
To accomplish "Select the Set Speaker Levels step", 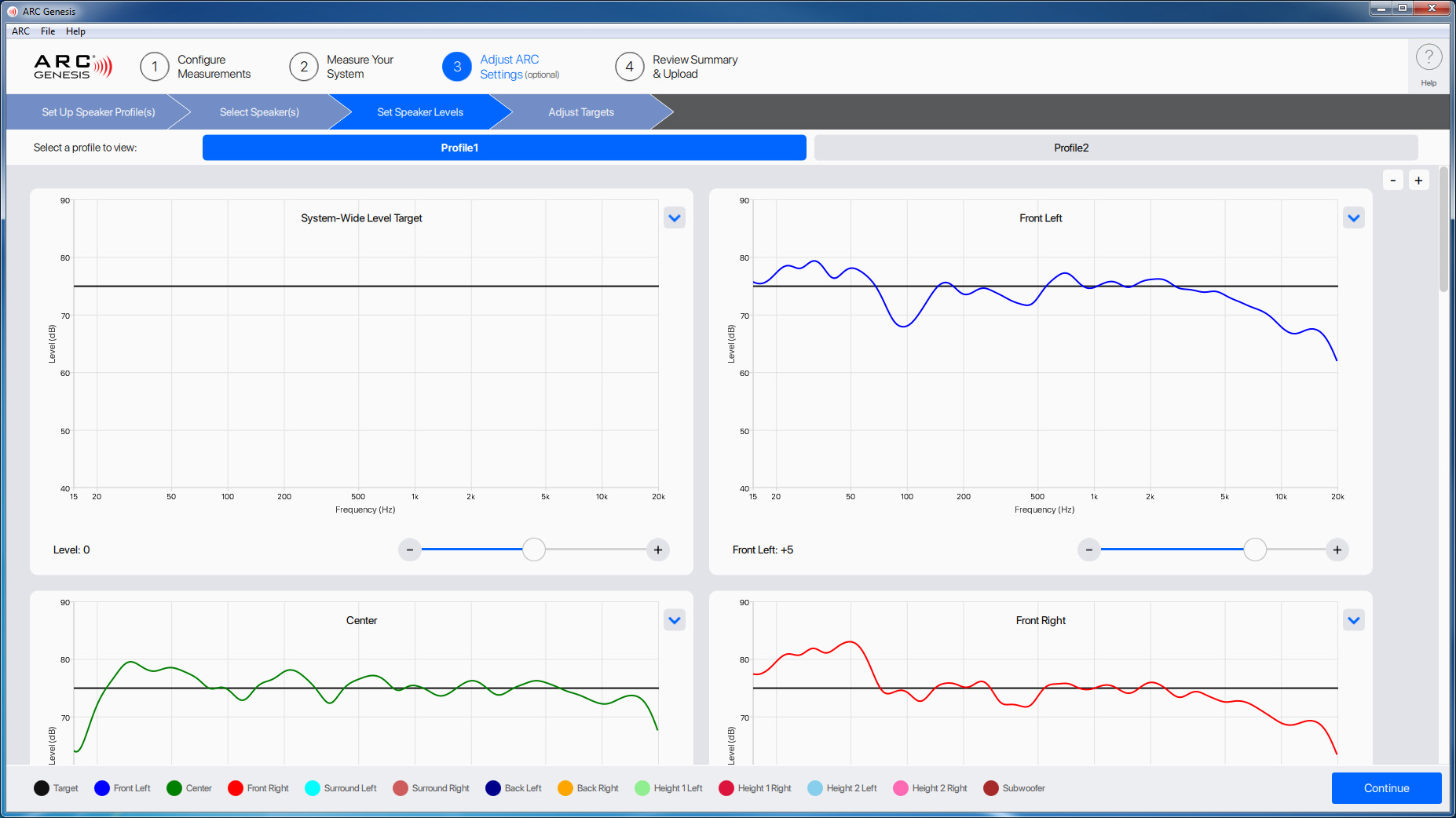I will pyautogui.click(x=420, y=112).
